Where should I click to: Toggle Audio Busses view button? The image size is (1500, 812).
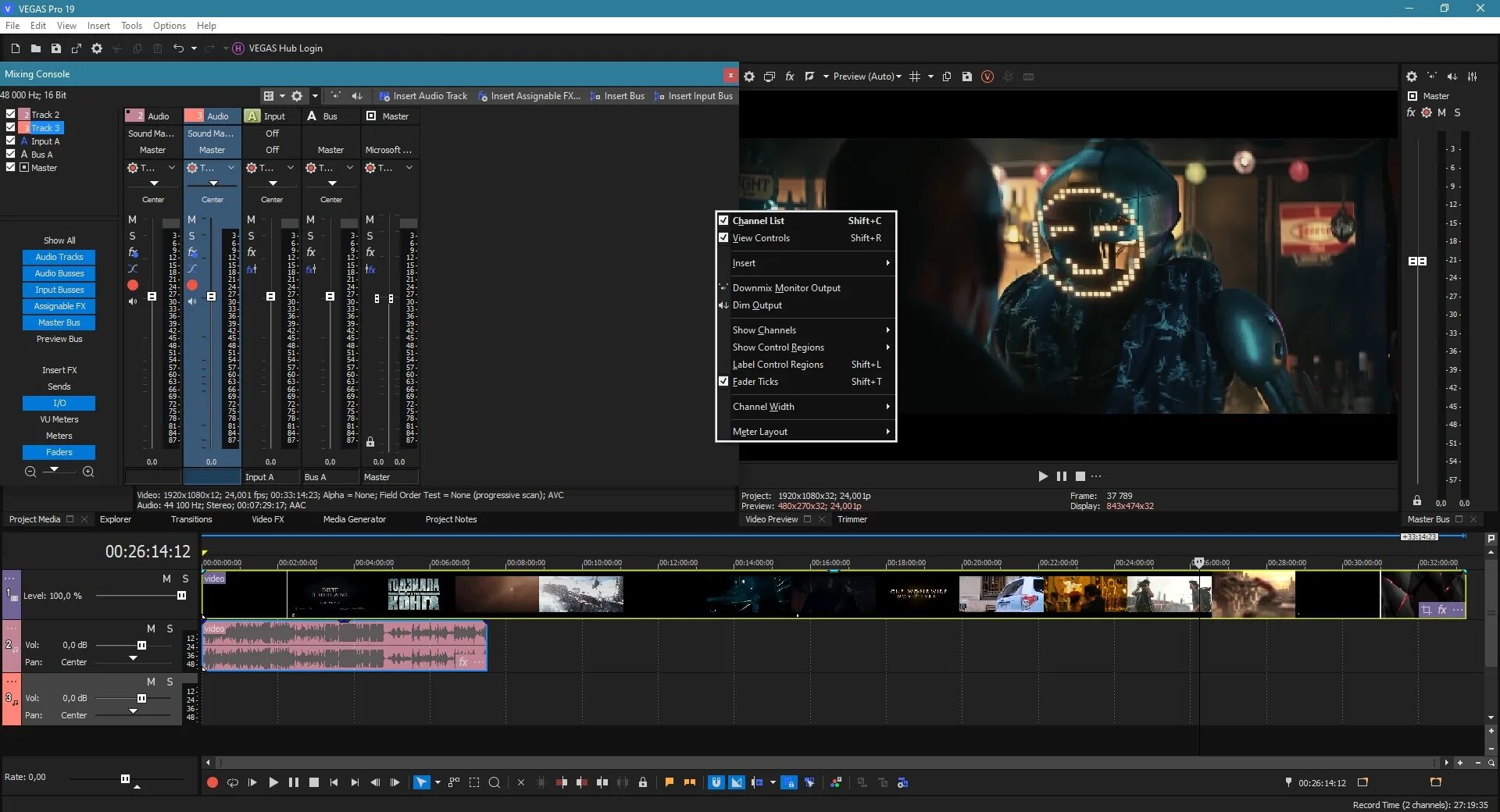point(59,273)
